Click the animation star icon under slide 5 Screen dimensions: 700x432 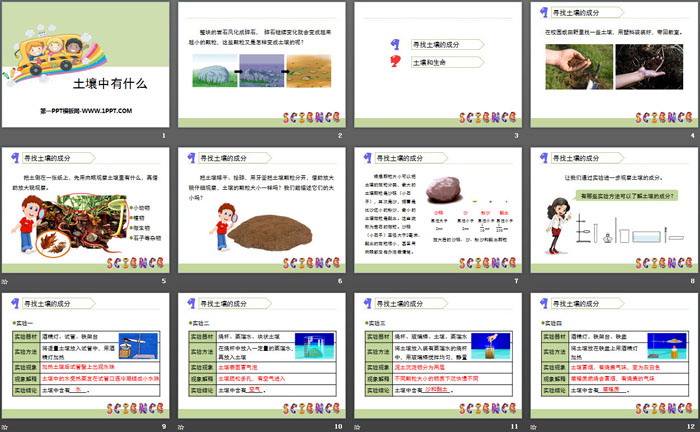pyautogui.click(x=4, y=282)
